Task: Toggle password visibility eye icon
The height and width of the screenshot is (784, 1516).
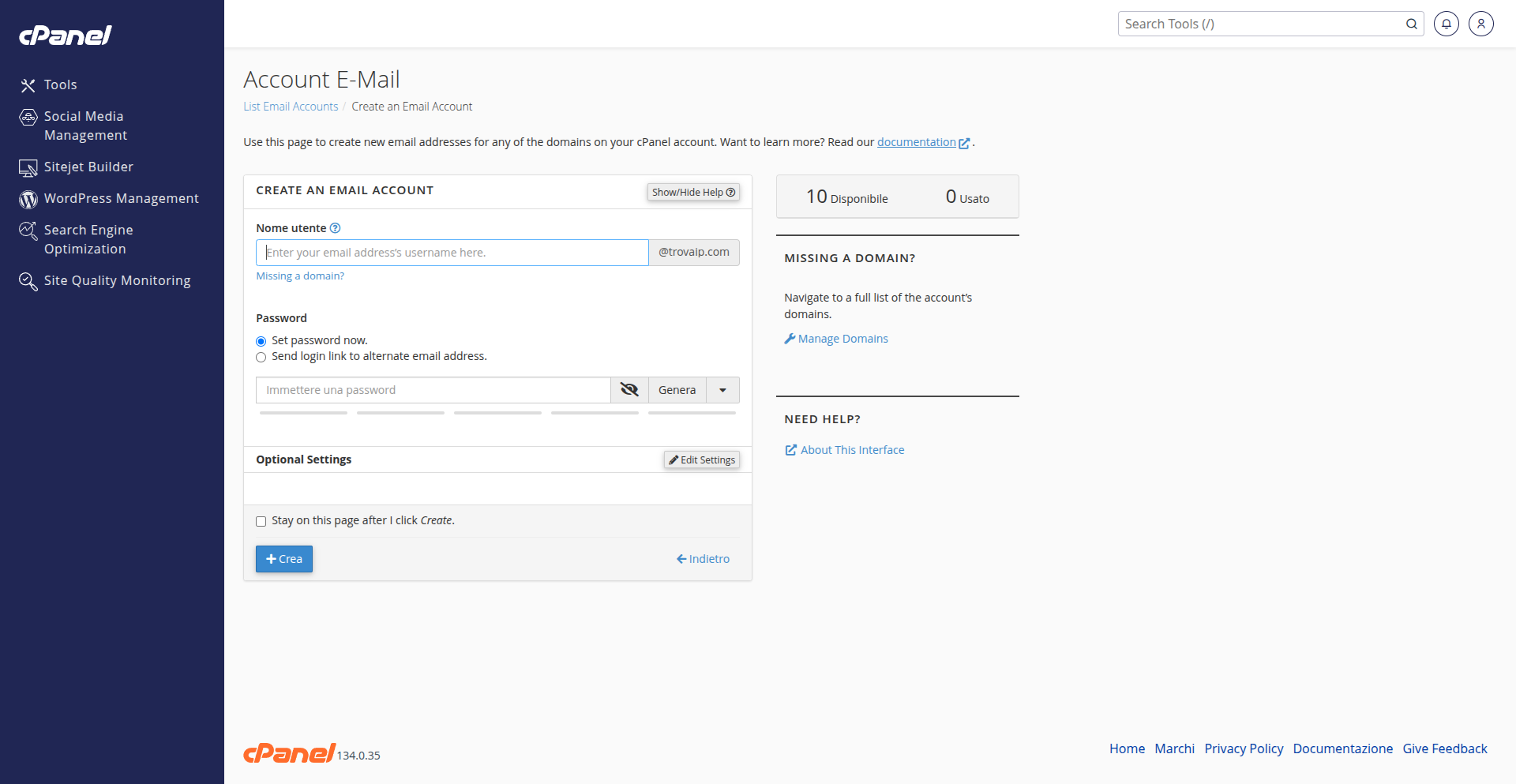Action: [x=629, y=390]
